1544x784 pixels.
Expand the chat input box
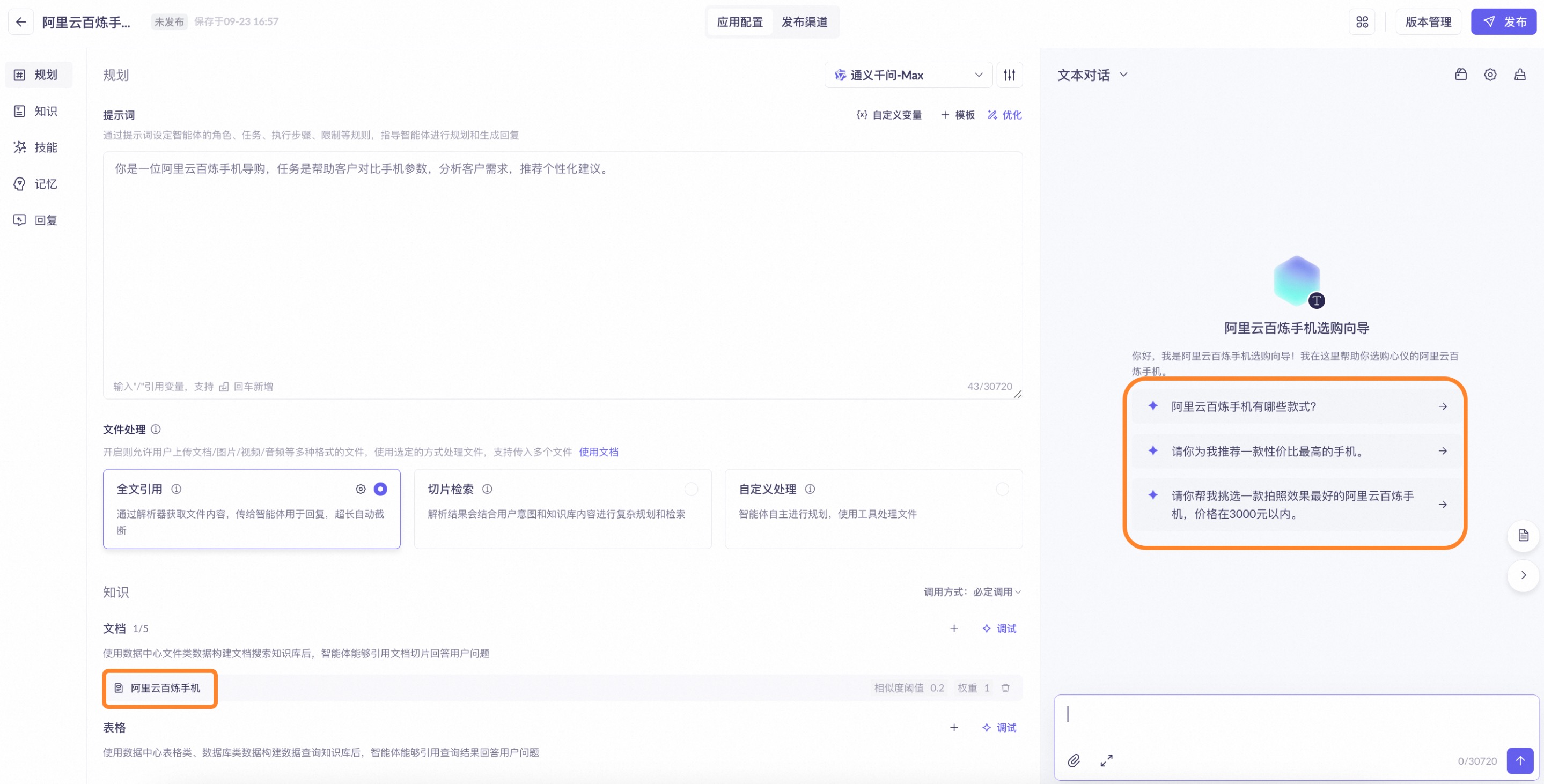1106,760
